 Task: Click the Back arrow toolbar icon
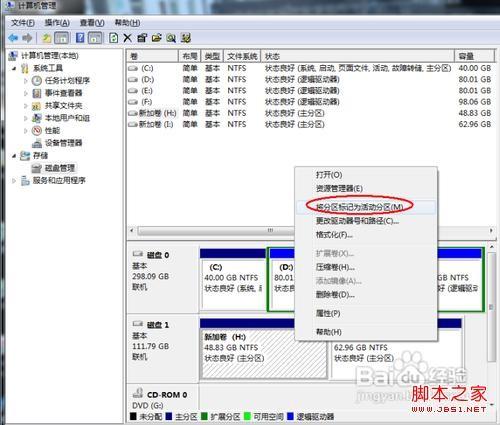click(13, 38)
